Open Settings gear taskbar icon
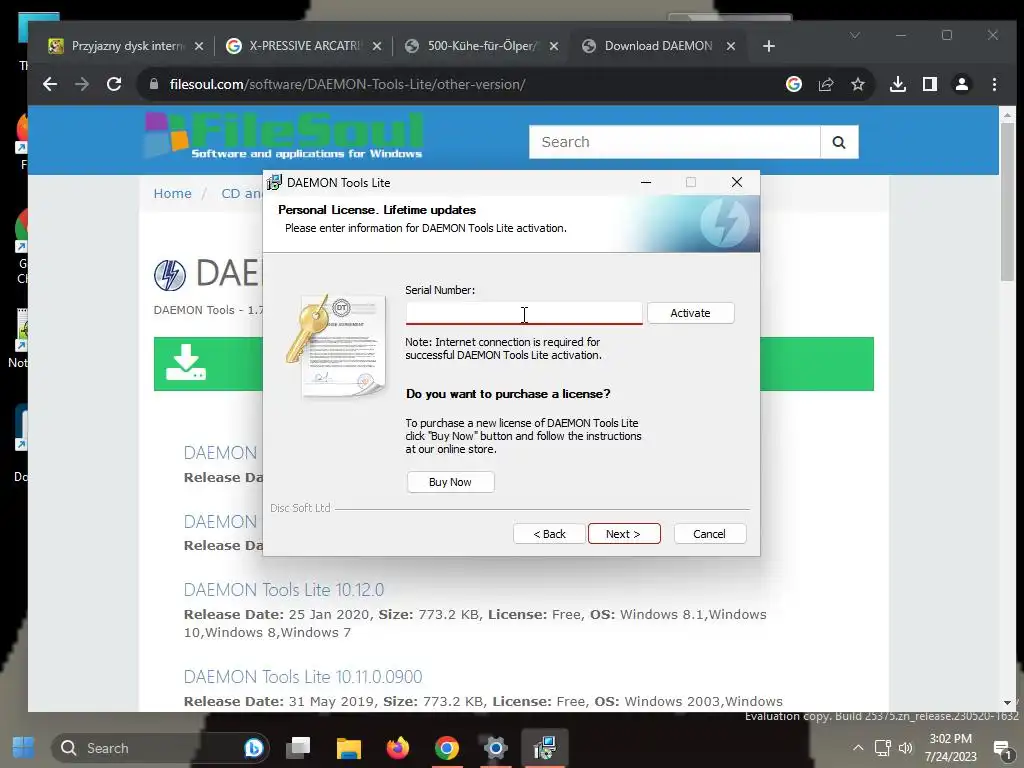The image size is (1024, 768). click(496, 748)
